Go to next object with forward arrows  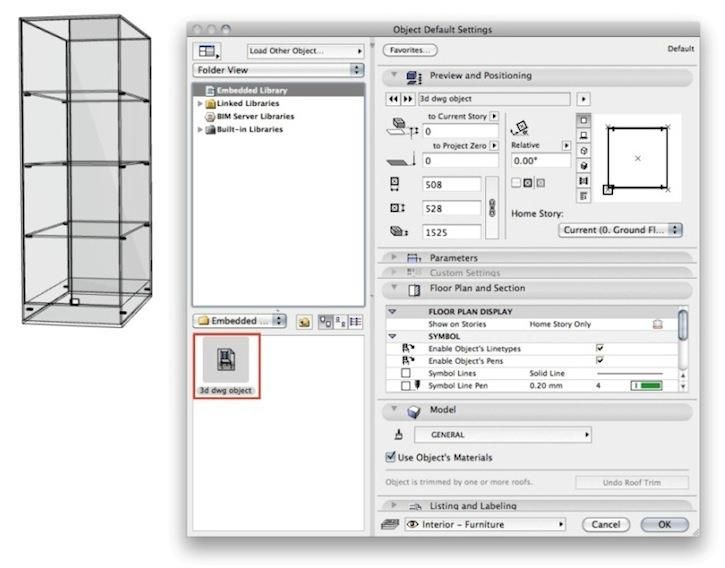(x=408, y=99)
